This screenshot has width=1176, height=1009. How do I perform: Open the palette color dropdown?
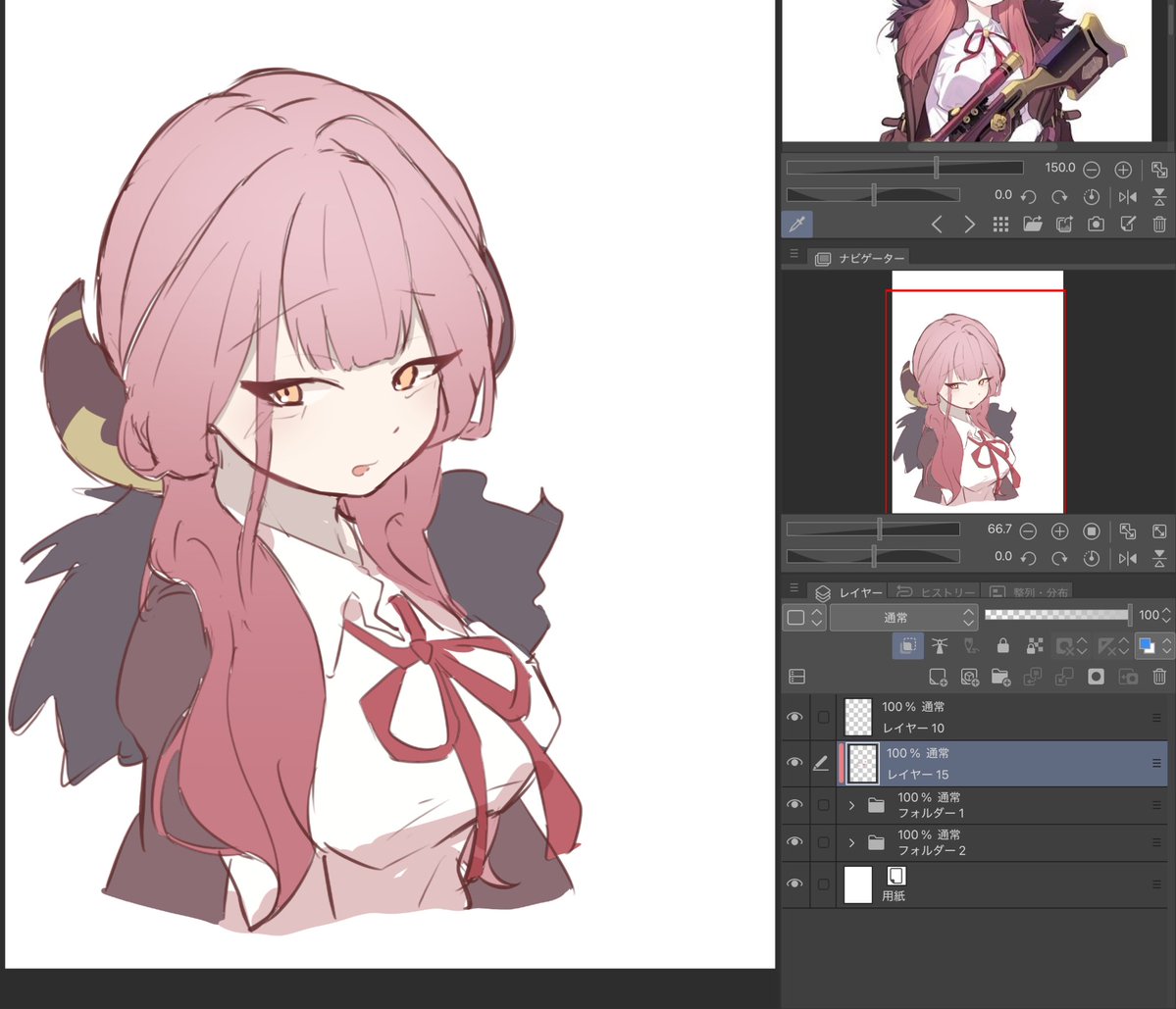[804, 618]
